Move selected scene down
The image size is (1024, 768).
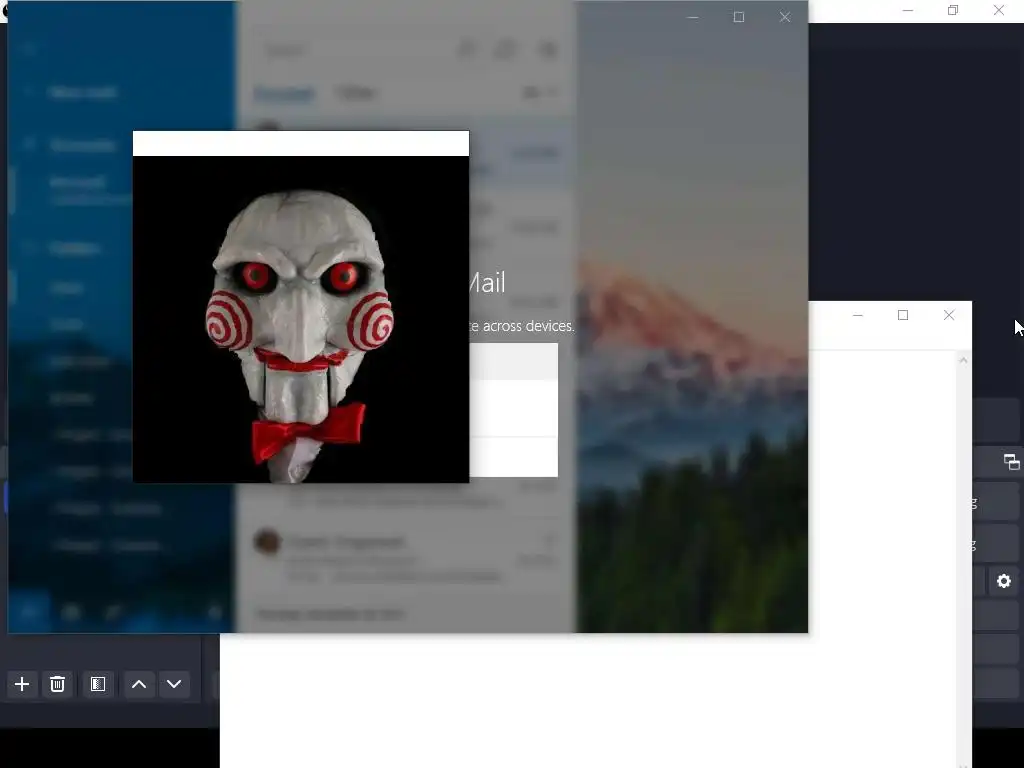(174, 684)
